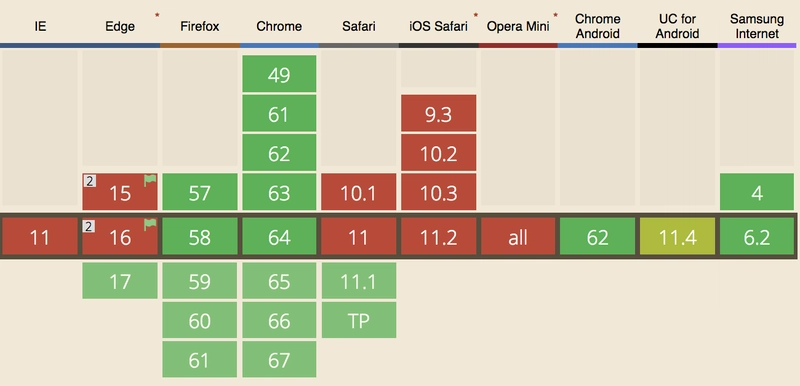Viewport: 800px width, 386px height.
Task: Open note 2 badge on Edge 16
Action: pyautogui.click(x=90, y=226)
